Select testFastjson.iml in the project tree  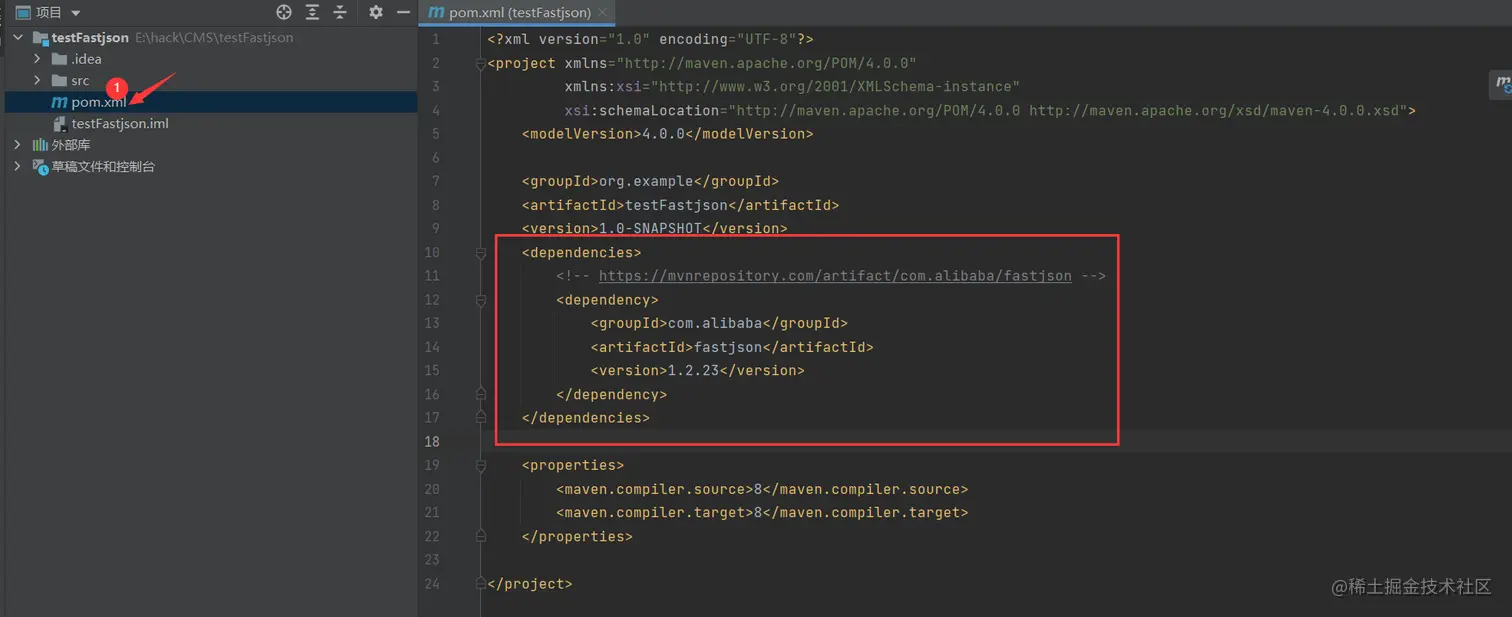point(120,124)
